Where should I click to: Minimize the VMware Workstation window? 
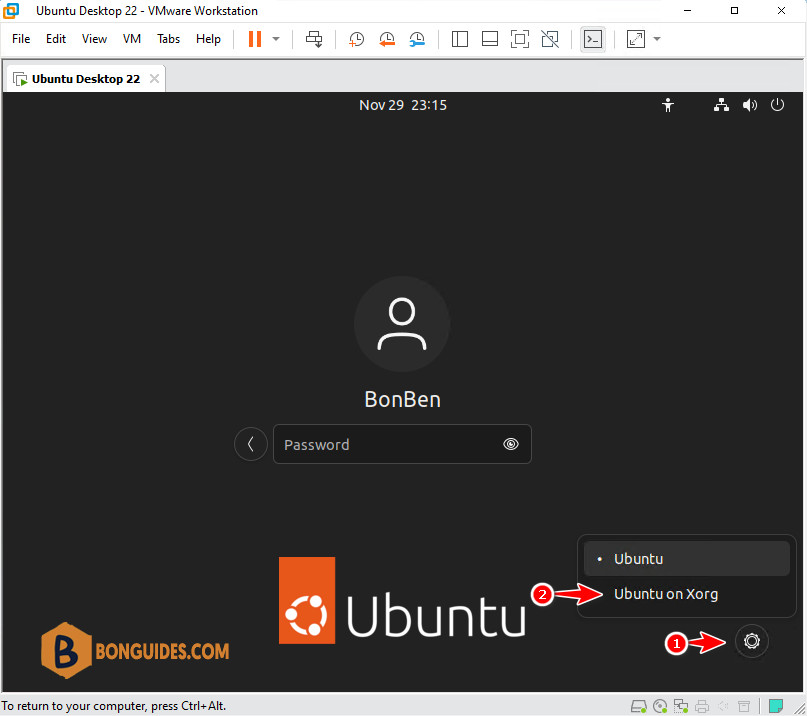687,11
